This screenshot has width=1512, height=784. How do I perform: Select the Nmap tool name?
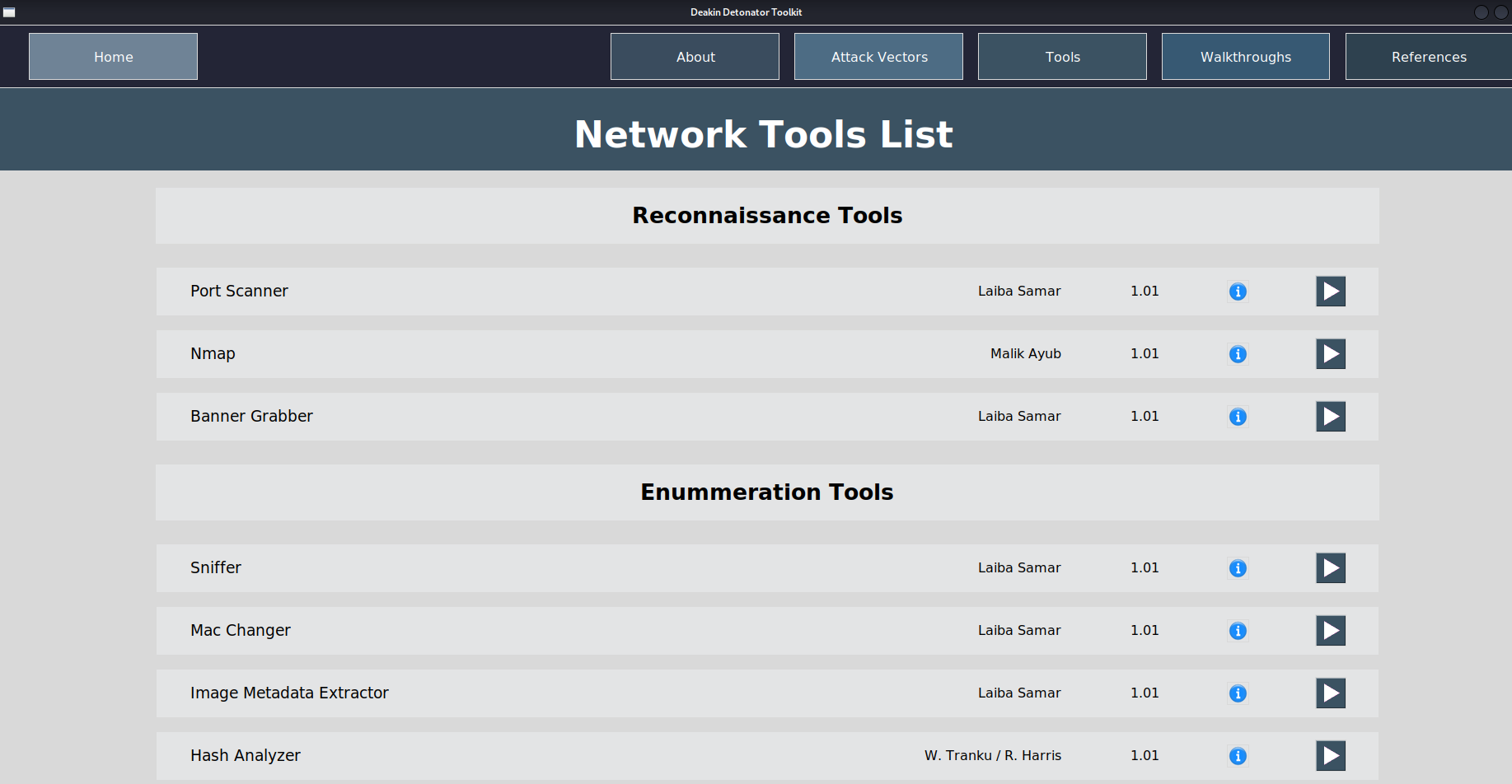click(x=213, y=354)
